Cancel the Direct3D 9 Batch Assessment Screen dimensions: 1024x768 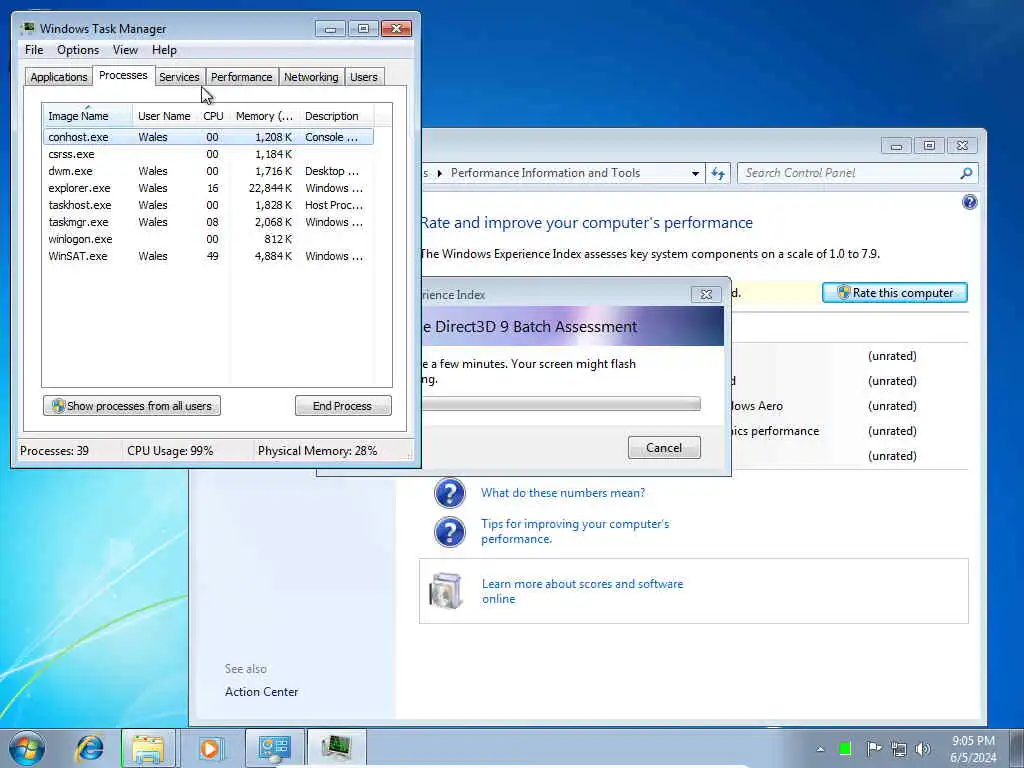(x=664, y=448)
